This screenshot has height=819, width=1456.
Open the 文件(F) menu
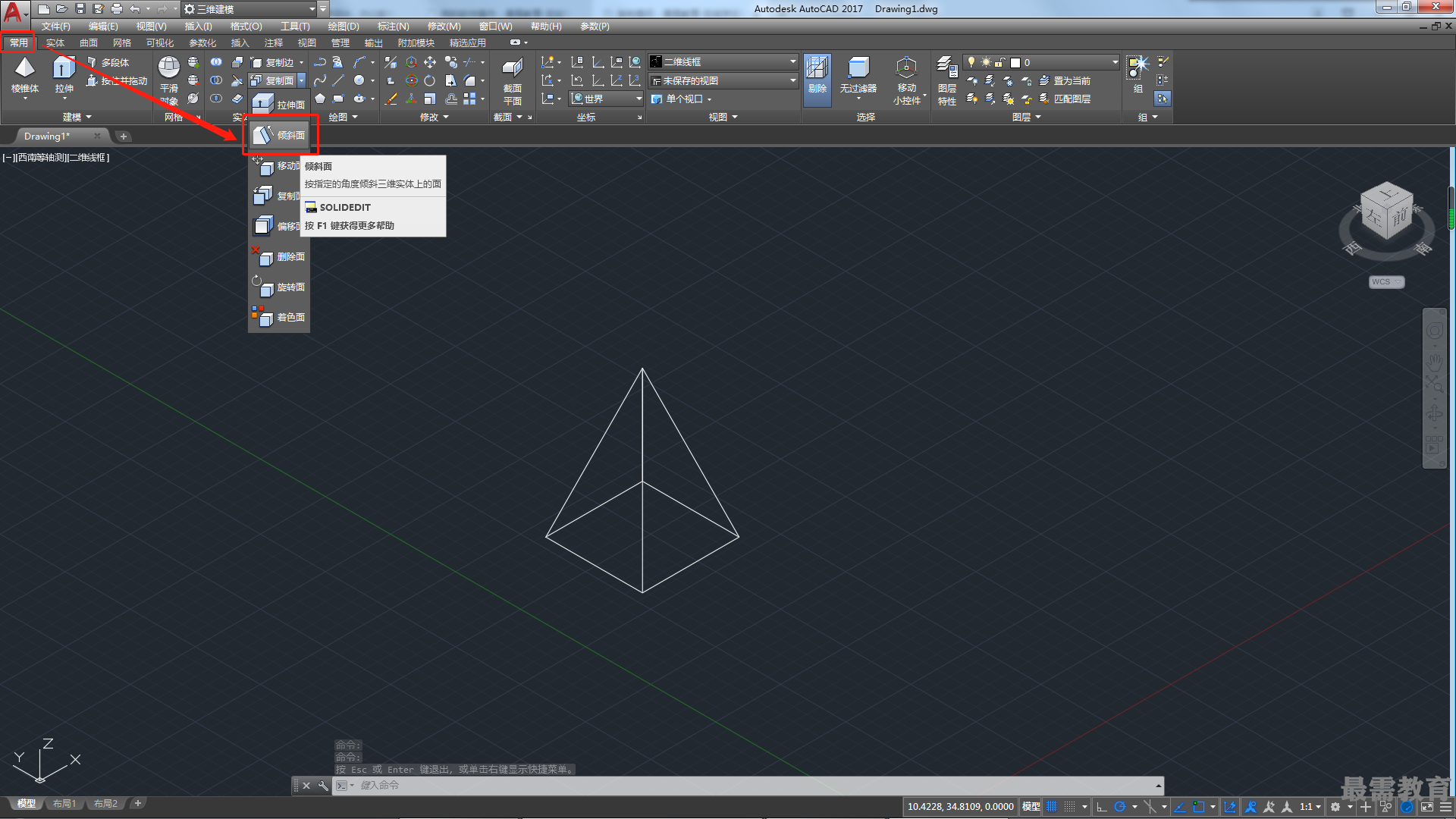55,27
